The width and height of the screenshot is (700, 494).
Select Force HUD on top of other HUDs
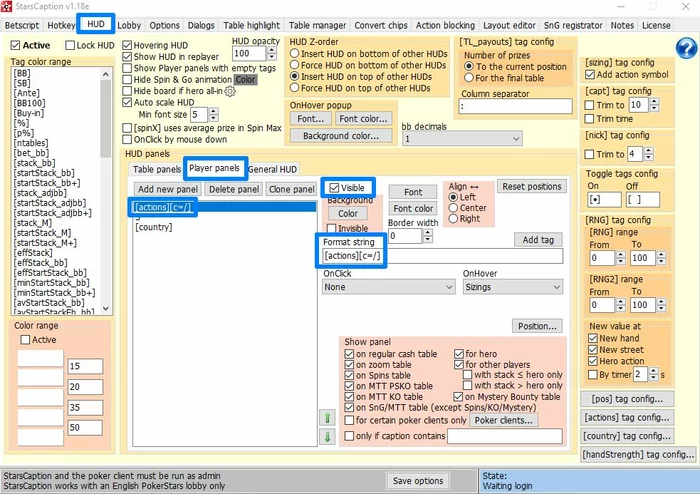coord(294,88)
